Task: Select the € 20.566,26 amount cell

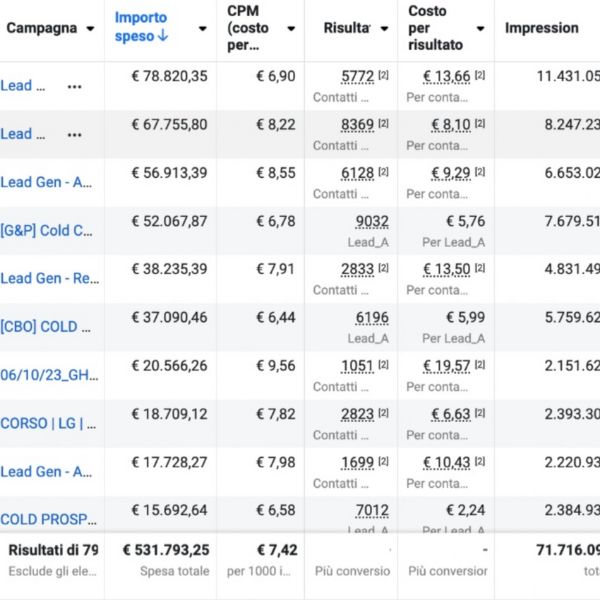Action: (x=170, y=366)
